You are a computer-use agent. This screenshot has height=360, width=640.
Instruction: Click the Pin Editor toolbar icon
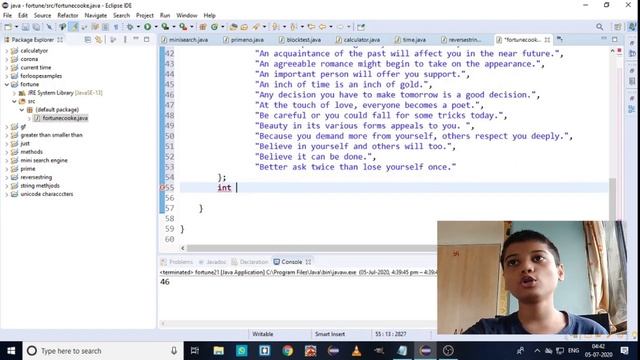tap(361, 27)
